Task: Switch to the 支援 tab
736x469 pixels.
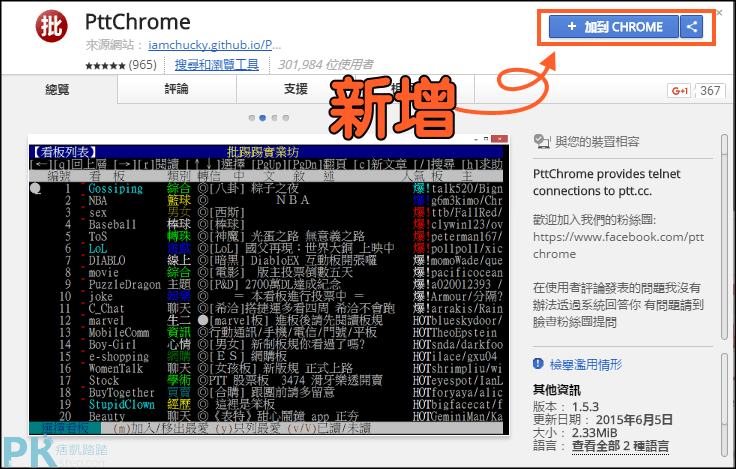Action: pyautogui.click(x=296, y=89)
